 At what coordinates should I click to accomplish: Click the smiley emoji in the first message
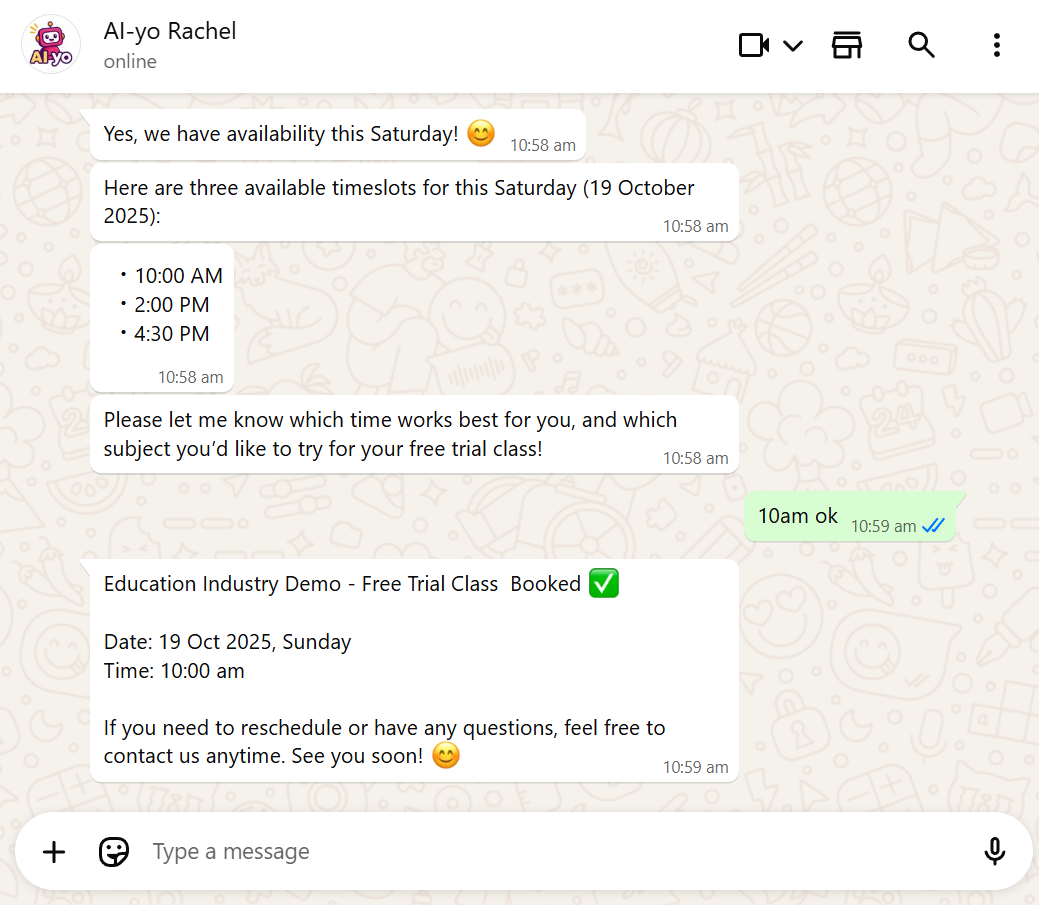481,133
